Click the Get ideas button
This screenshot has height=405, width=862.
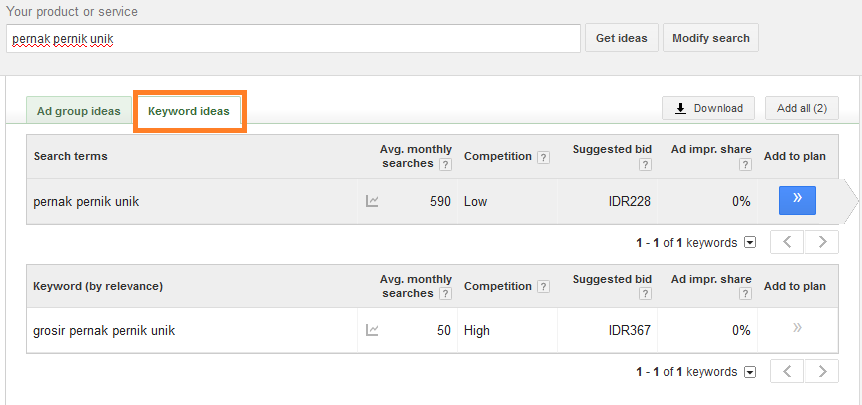(x=622, y=38)
